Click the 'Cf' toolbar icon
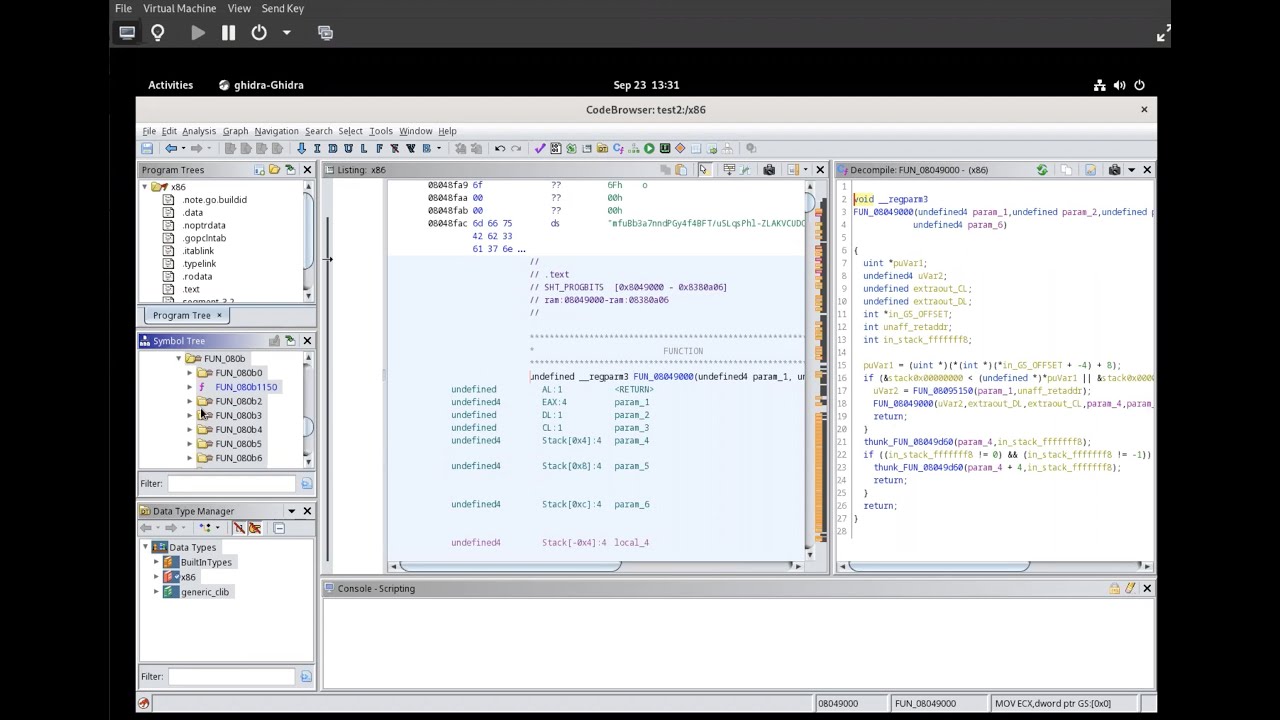Screen dimensions: 1280x720 pyautogui.click(x=618, y=149)
